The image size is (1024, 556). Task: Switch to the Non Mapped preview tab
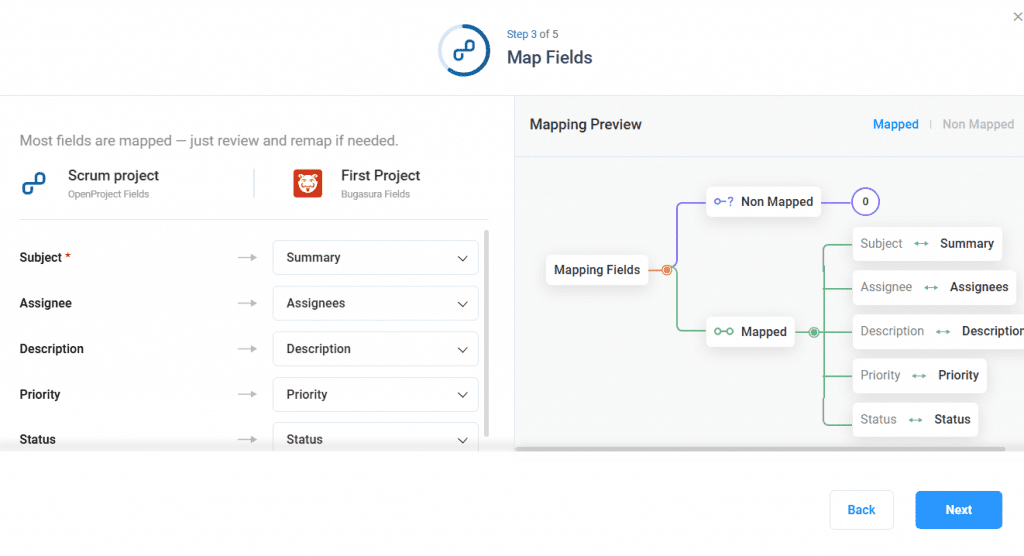(x=978, y=125)
